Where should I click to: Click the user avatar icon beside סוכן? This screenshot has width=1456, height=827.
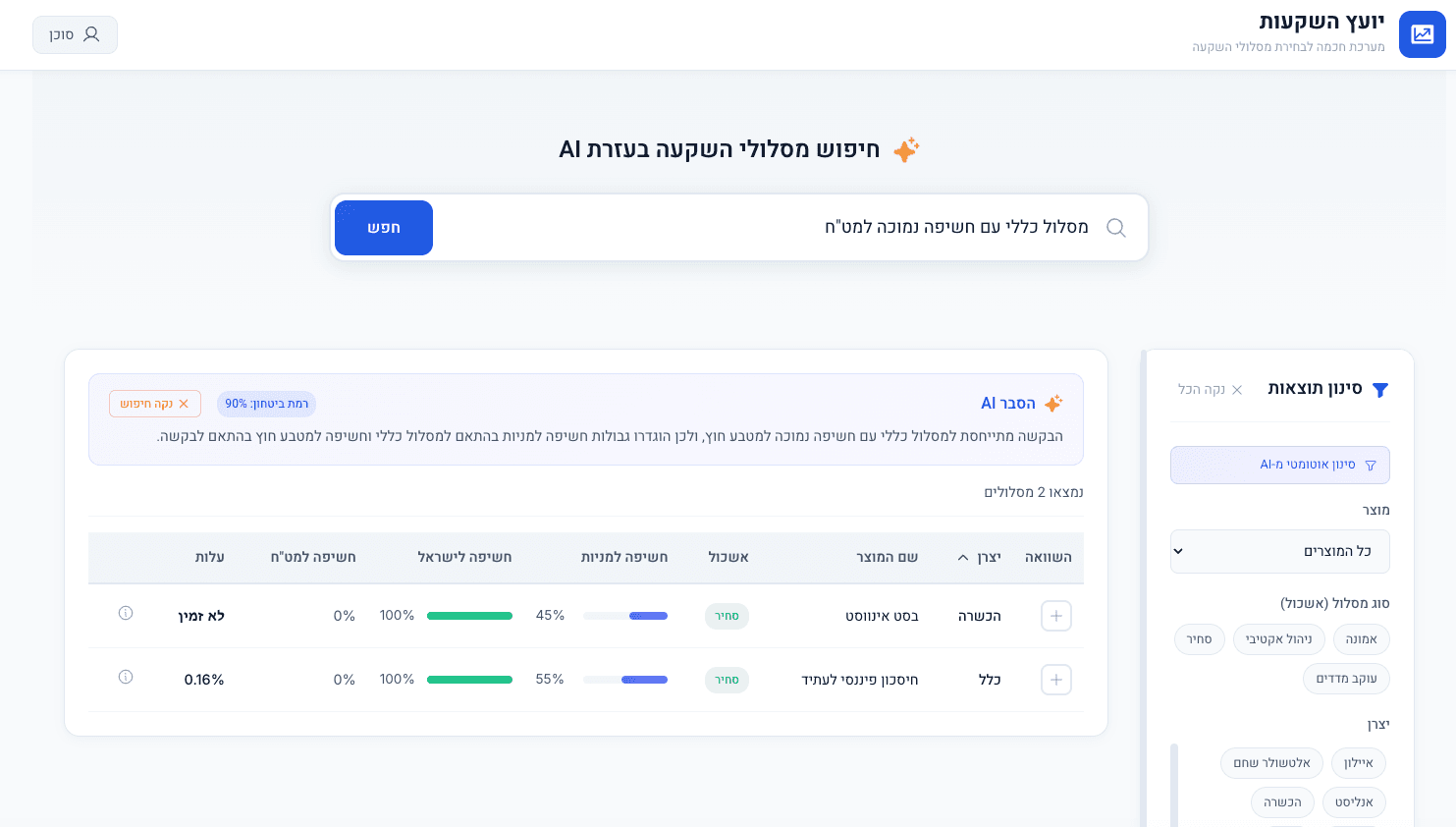(x=91, y=34)
